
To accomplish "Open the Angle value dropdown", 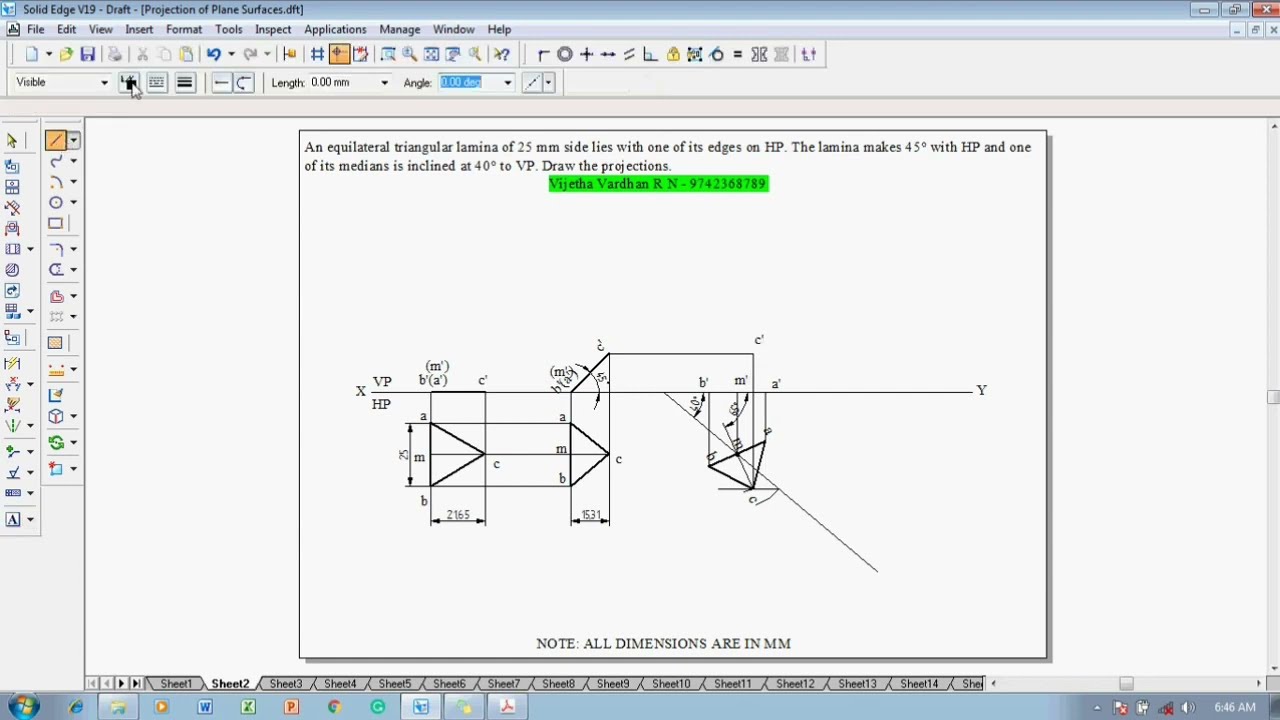I will [x=508, y=83].
